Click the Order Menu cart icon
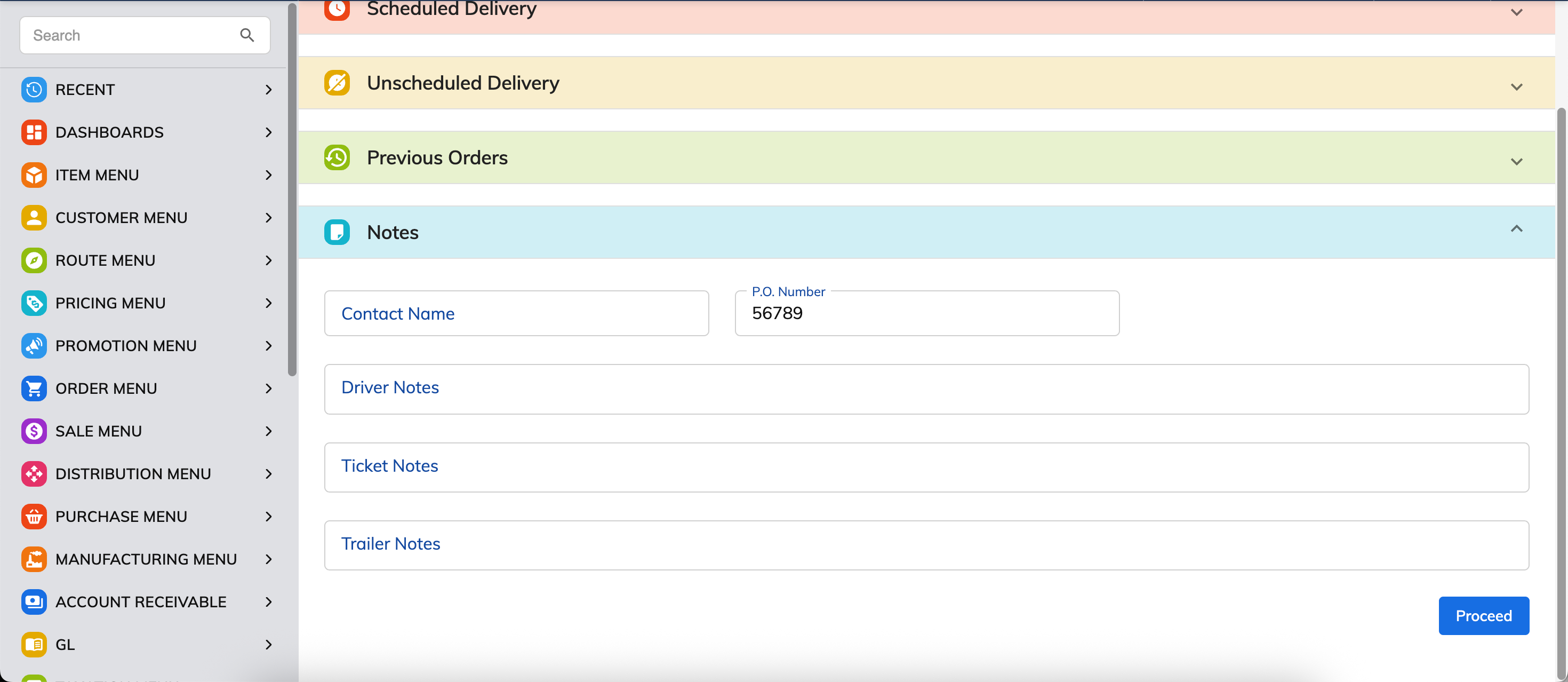 tap(34, 388)
